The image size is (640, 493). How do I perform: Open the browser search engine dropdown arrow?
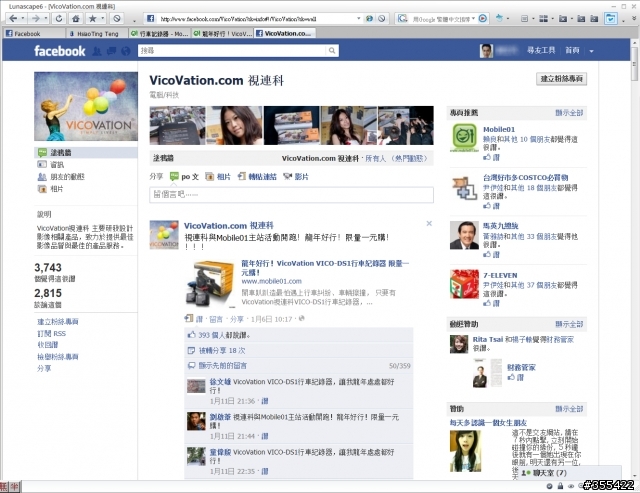(473, 18)
